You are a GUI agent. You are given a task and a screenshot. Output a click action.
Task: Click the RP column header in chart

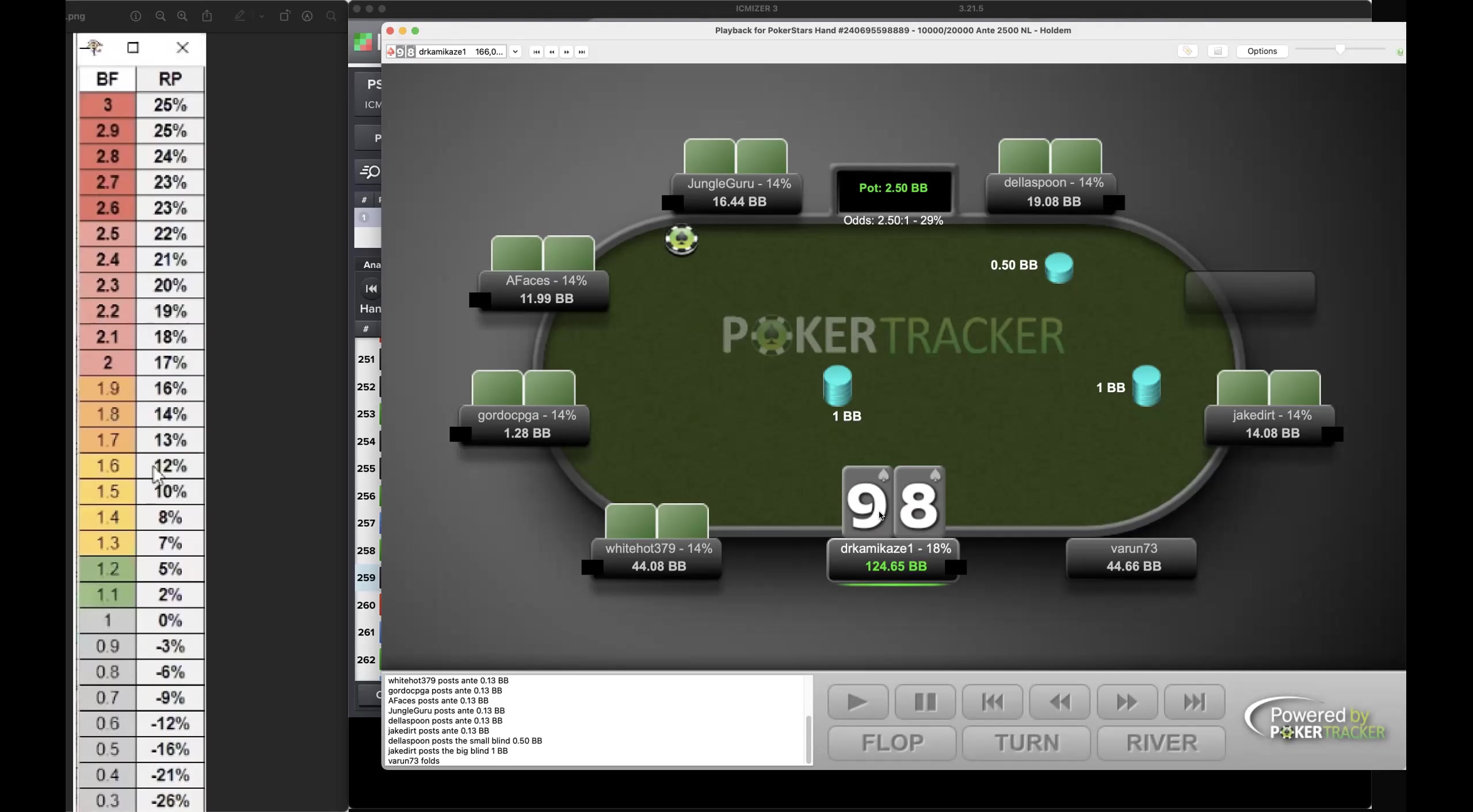[170, 79]
